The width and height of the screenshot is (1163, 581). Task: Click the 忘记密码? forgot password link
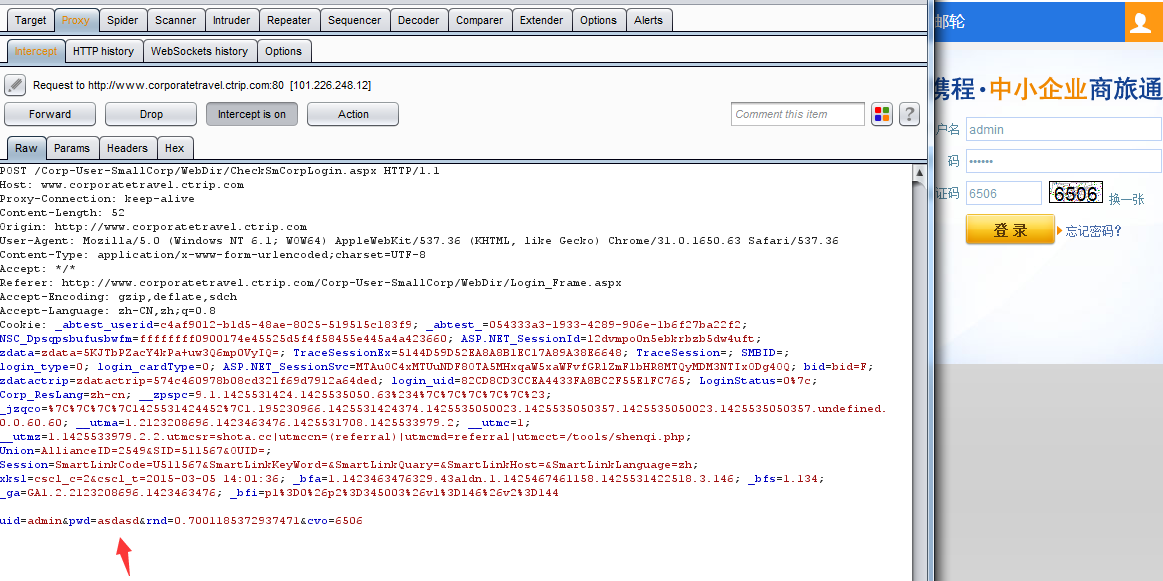pyautogui.click(x=1094, y=231)
